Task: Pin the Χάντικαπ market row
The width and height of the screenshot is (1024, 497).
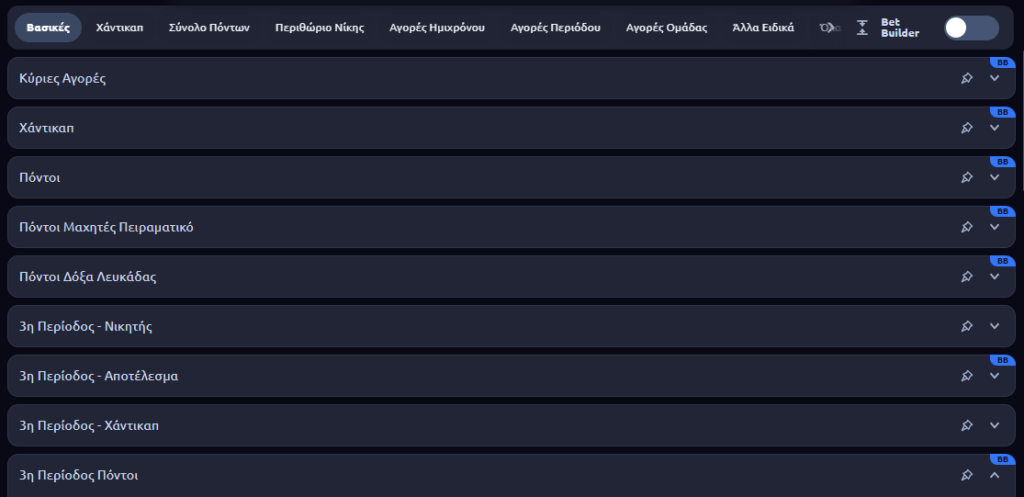Action: pyautogui.click(x=967, y=128)
